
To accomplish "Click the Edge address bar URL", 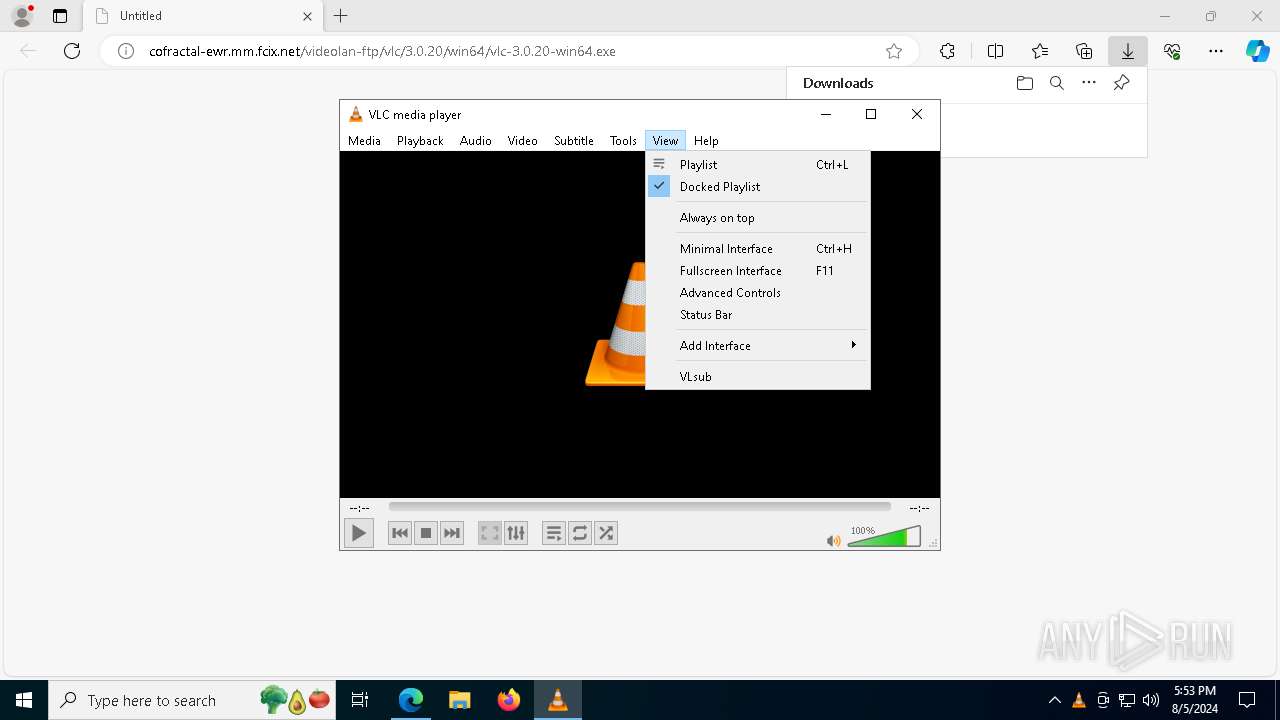I will pyautogui.click(x=382, y=51).
